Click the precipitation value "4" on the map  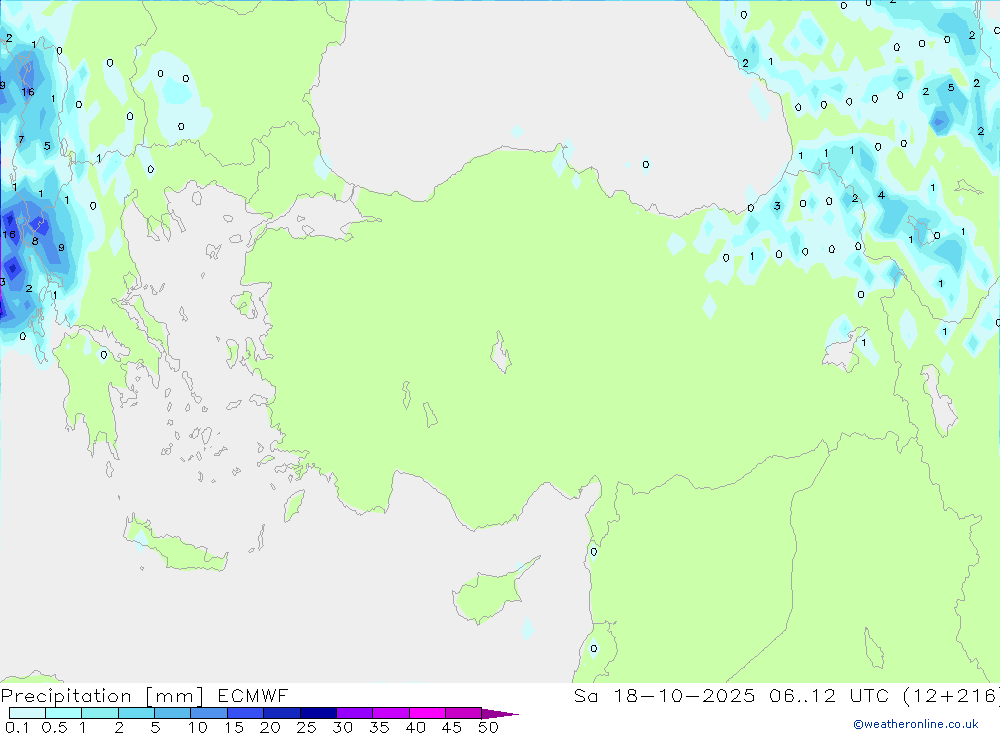(x=881, y=195)
